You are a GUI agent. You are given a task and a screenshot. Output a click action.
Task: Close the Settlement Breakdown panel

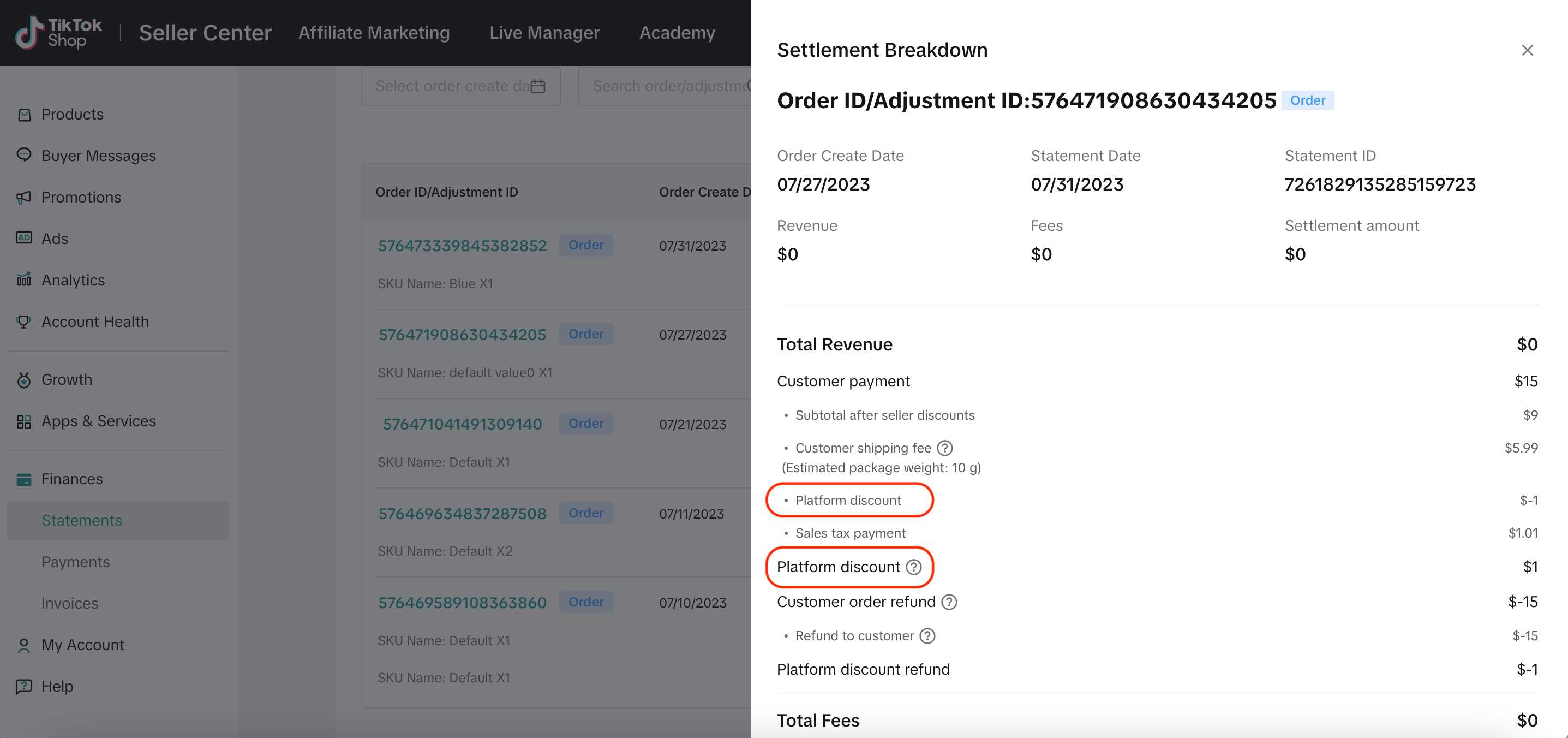click(x=1527, y=49)
